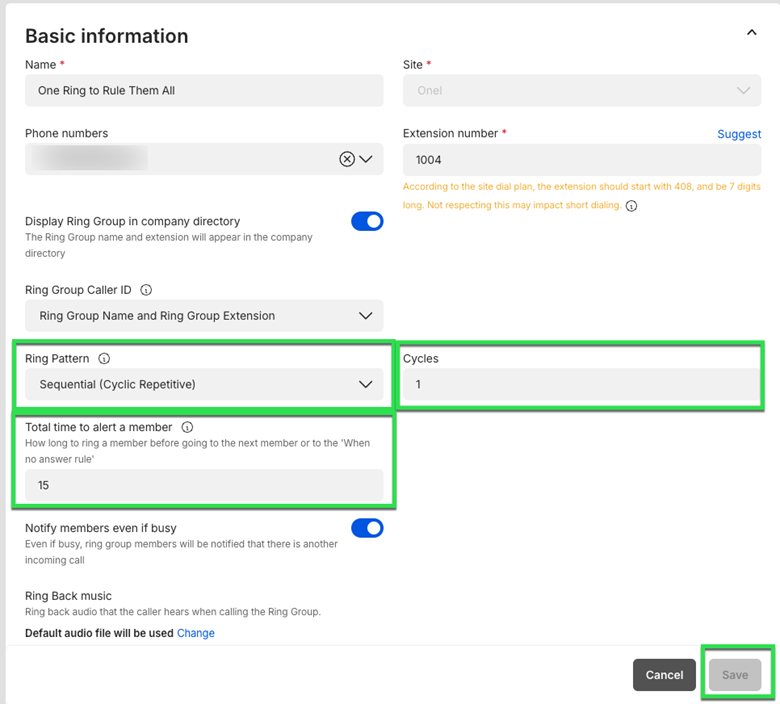
Task: Click info icon beside Ring Group Caller ID
Action: [x=146, y=290]
